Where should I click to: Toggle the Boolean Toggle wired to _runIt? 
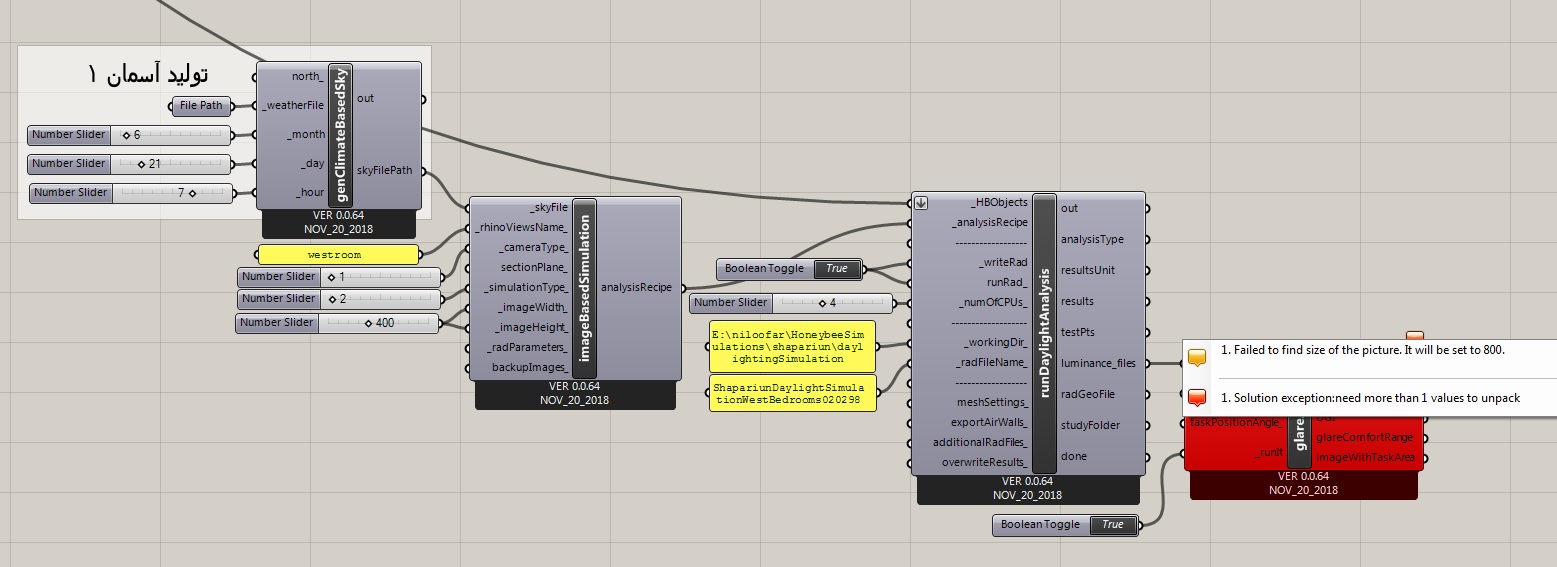click(1066, 525)
